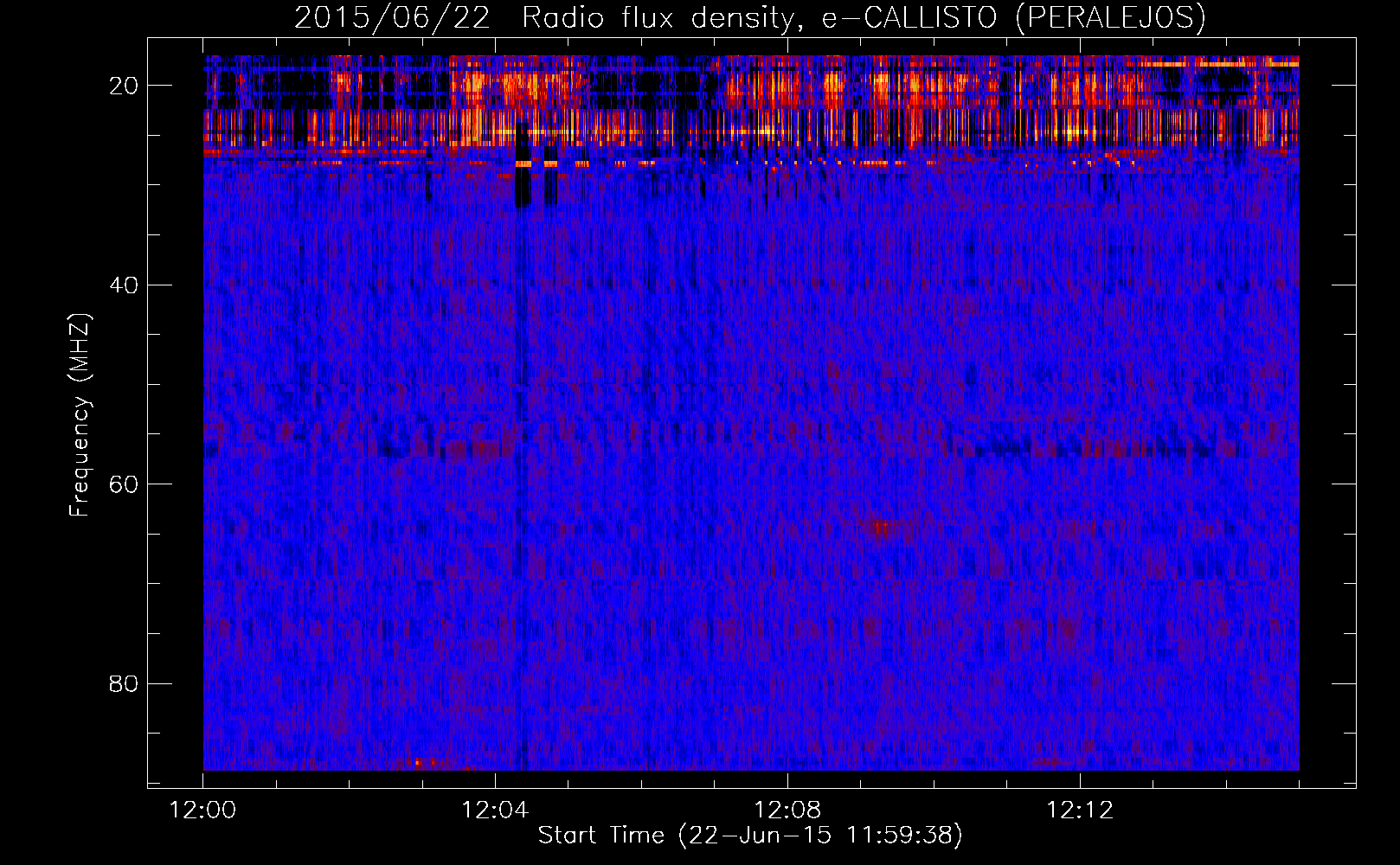Viewport: 1400px width, 865px height.
Task: Click the 40 MHz frequency tick label
Action: pos(124,285)
